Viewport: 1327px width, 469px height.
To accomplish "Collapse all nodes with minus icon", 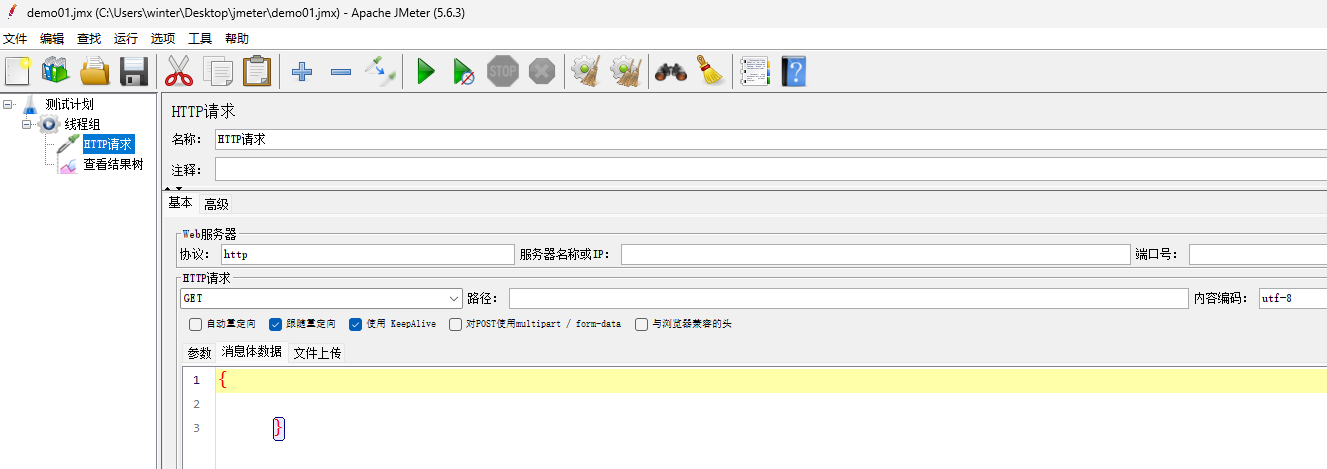I will 341,71.
